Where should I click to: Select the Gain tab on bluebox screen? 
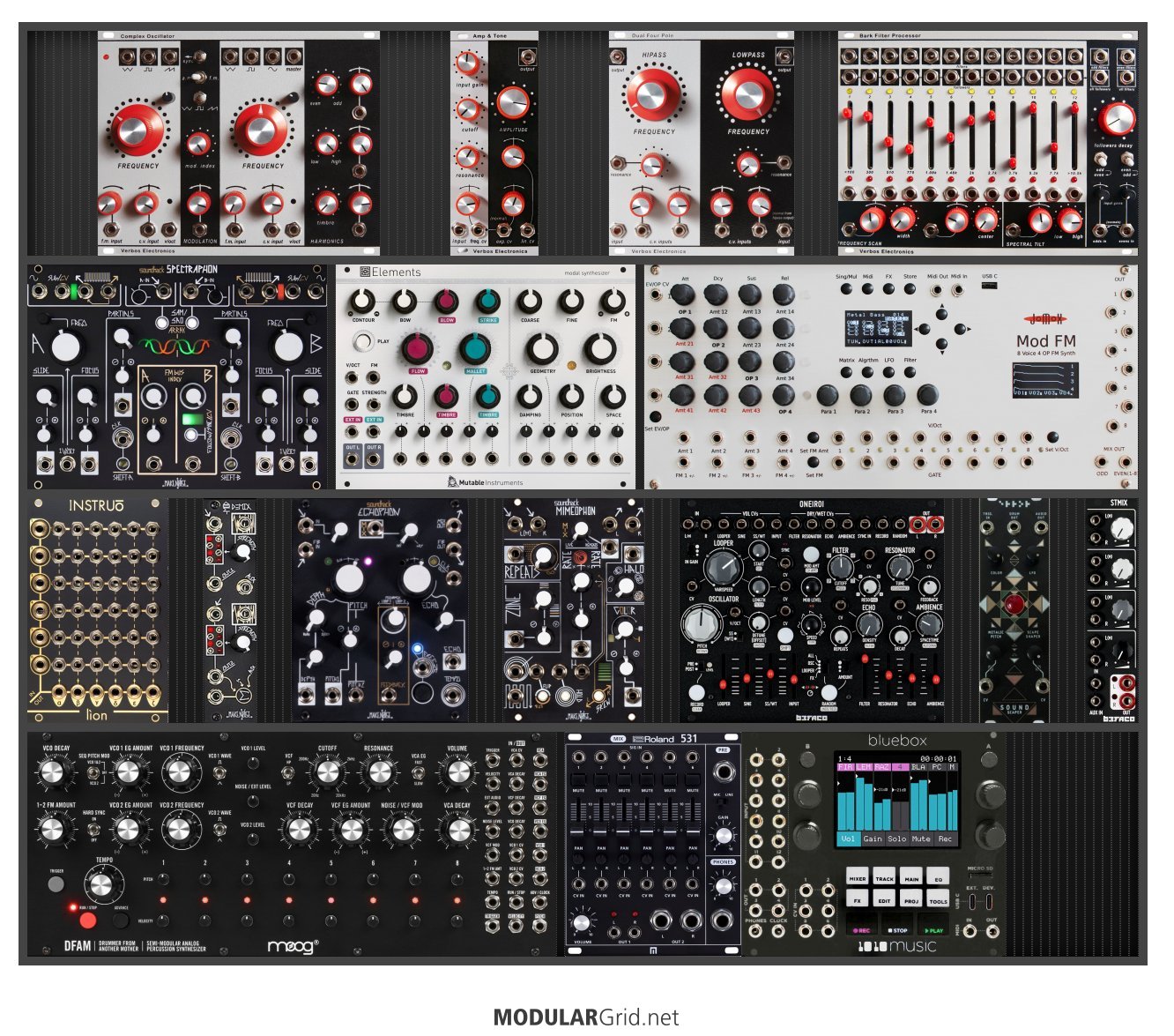[x=873, y=838]
